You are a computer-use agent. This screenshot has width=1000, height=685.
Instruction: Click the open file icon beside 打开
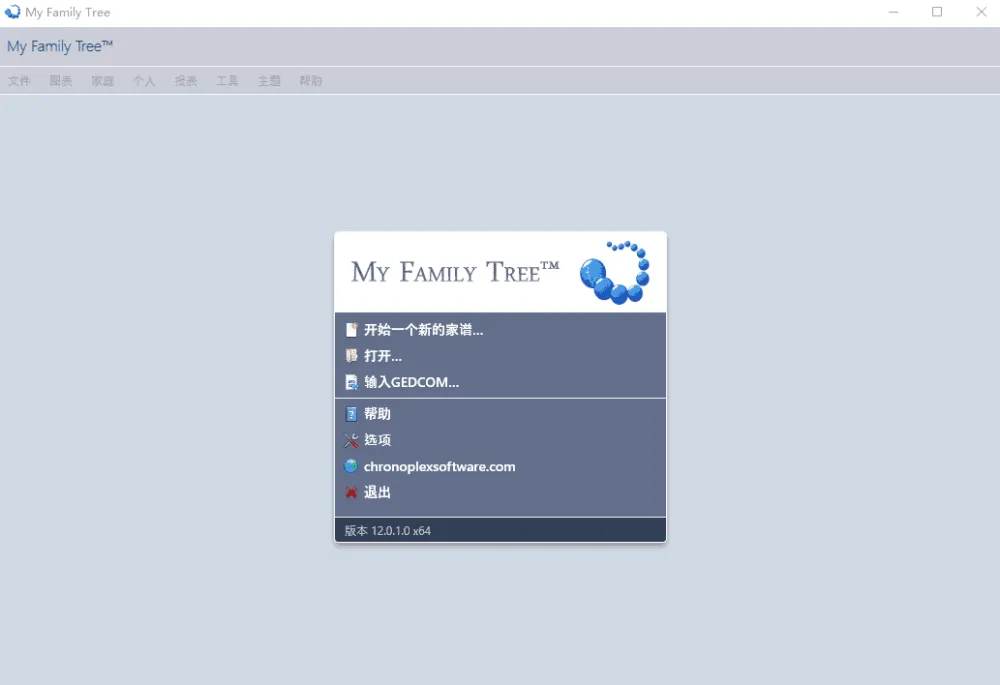tap(351, 355)
